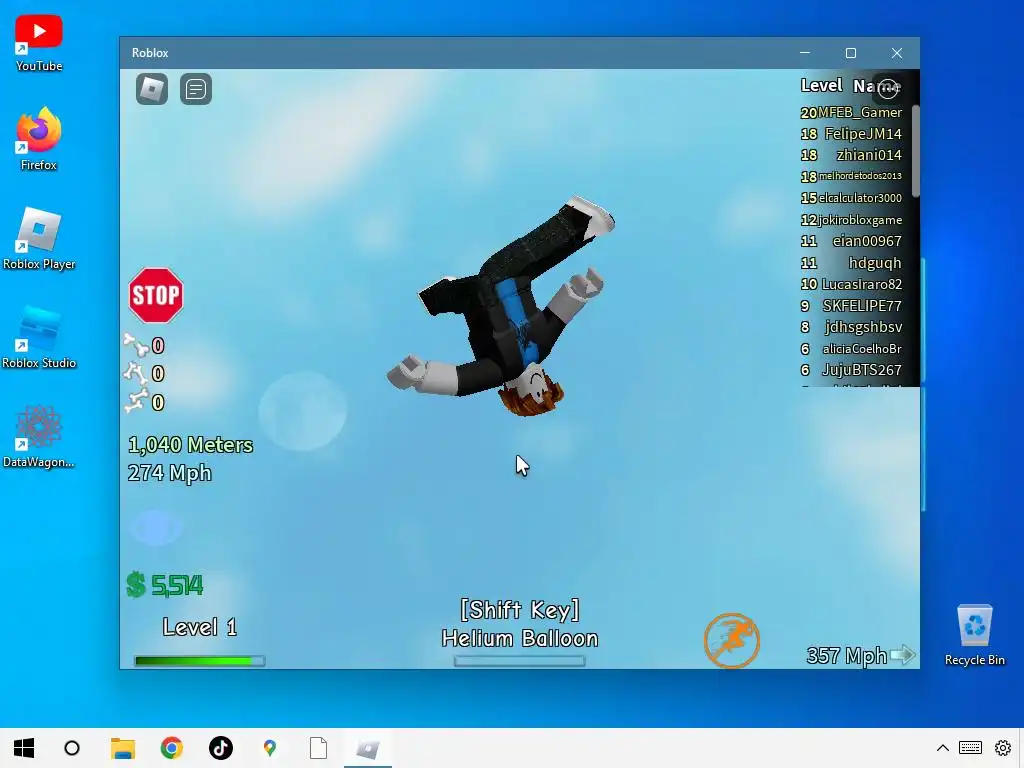Open TikTok from the taskbar
Viewport: 1024px width, 768px height.
(221, 748)
